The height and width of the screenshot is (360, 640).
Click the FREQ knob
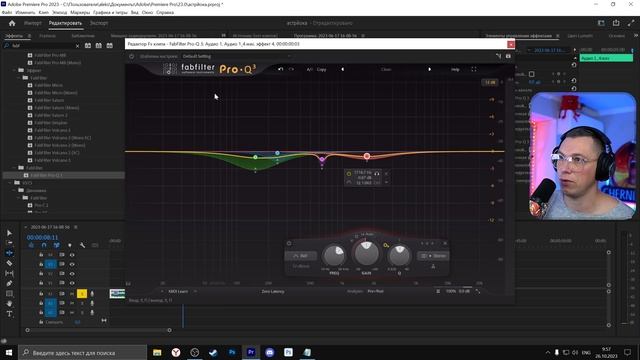(334, 256)
